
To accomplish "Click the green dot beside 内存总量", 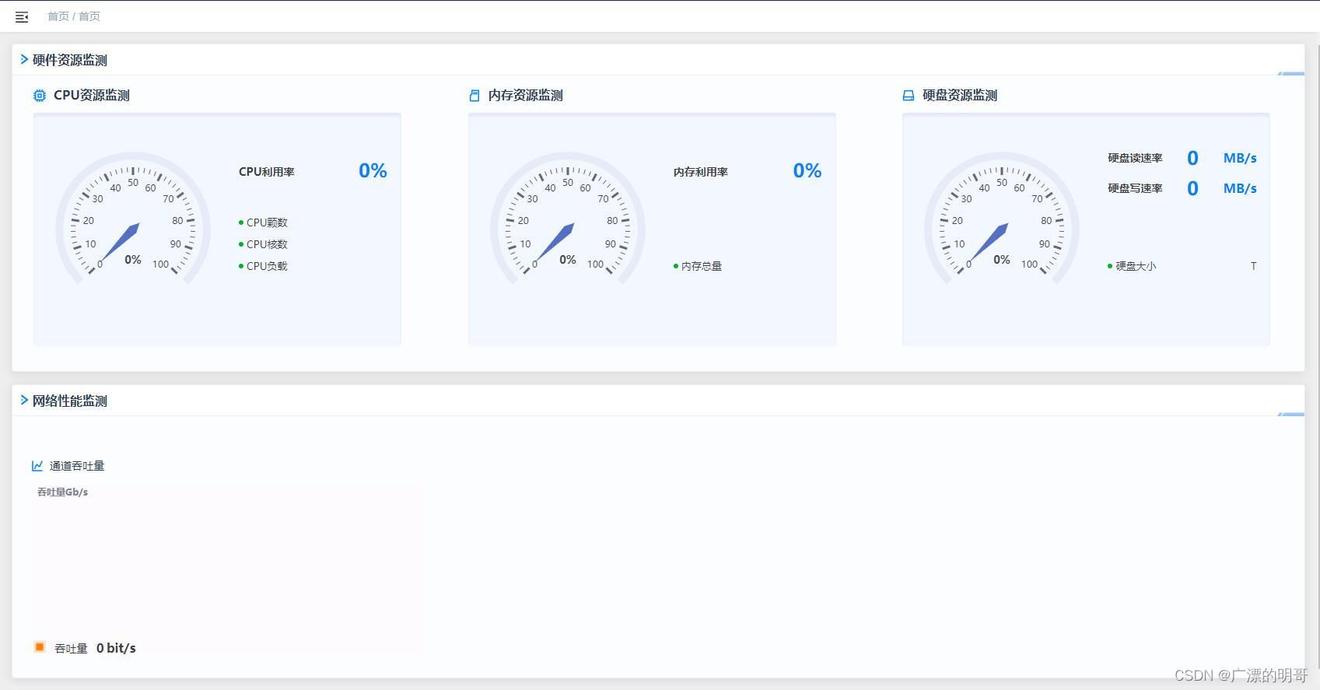I will [x=676, y=266].
